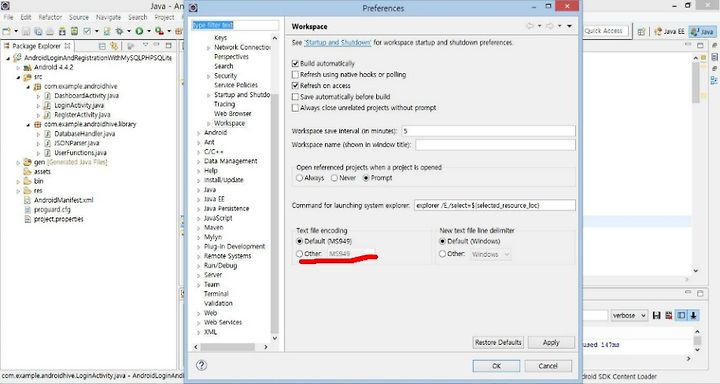Uncheck Build automatically checkbox
Viewport: 720px width, 384px height.
point(295,63)
